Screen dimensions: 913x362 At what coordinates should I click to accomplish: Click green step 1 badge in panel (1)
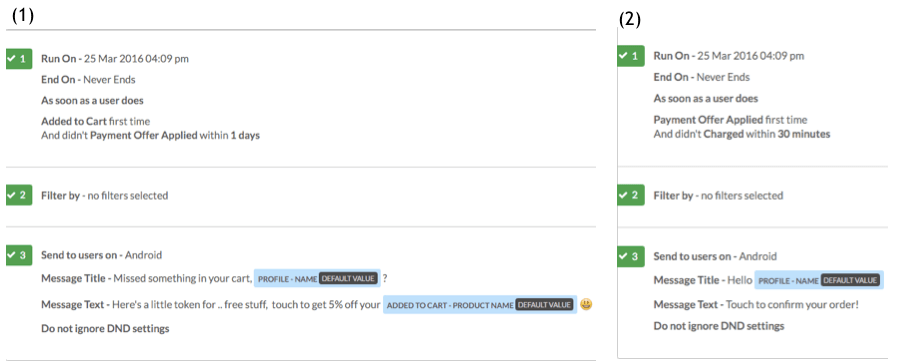tap(19, 59)
